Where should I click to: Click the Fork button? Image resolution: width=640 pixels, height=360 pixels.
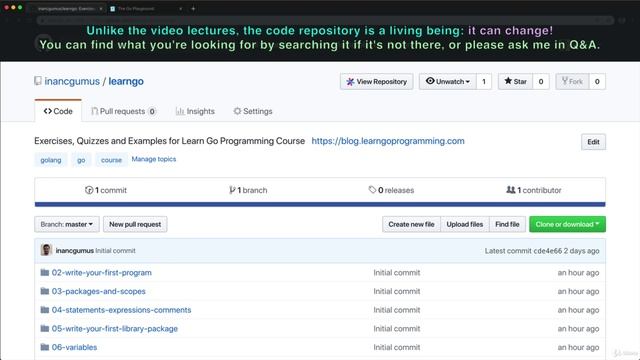[x=572, y=82]
